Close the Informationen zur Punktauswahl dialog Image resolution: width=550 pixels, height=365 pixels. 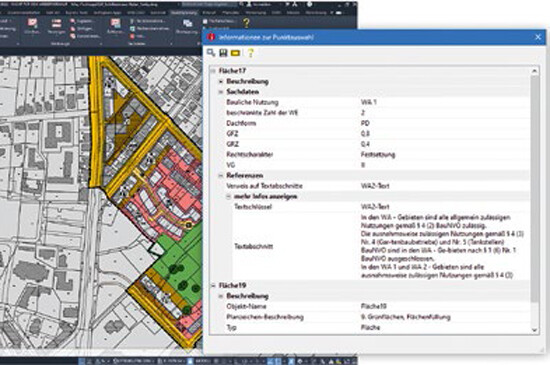538,37
